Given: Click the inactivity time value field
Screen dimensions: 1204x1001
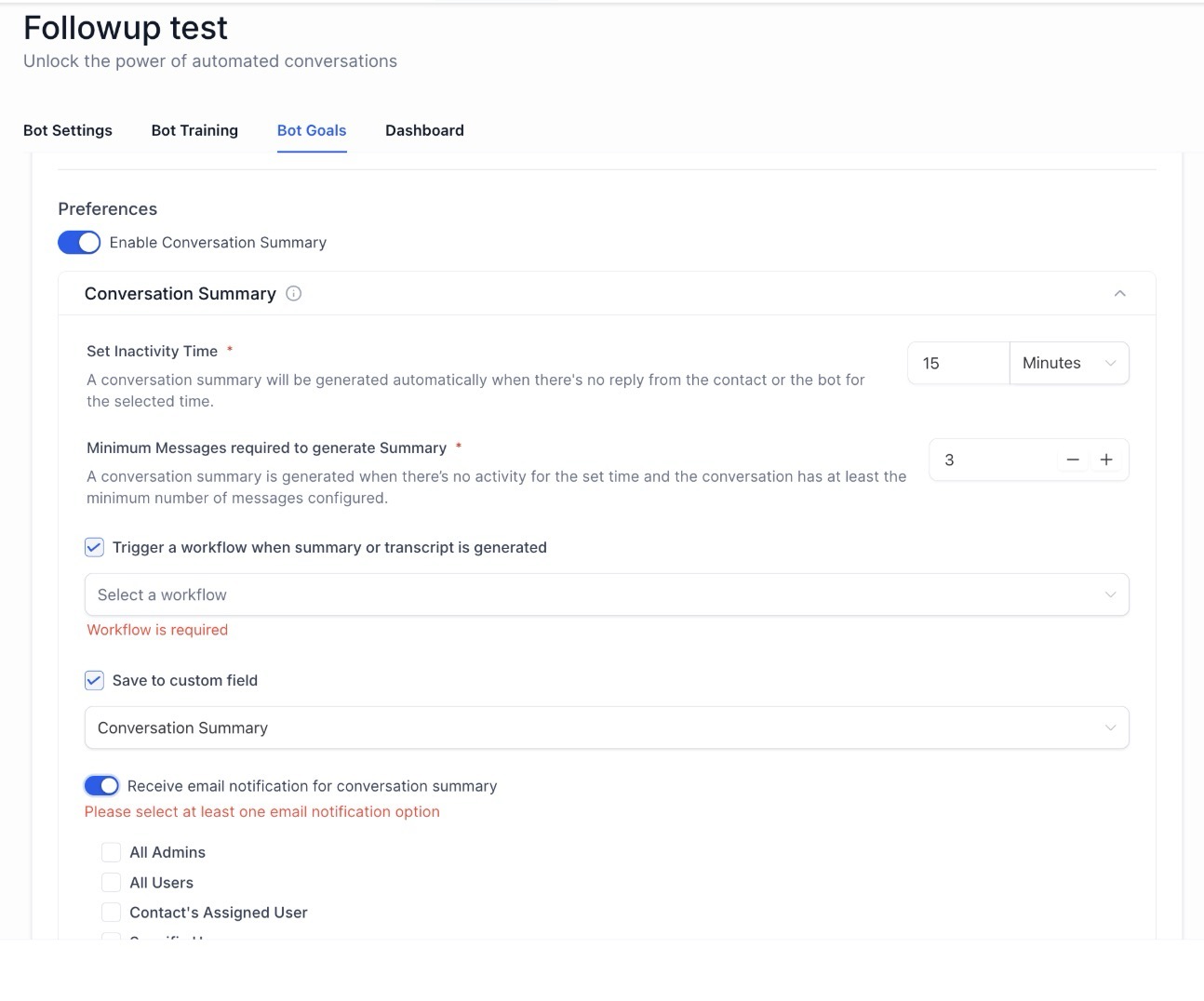Looking at the screenshot, I should (957, 364).
